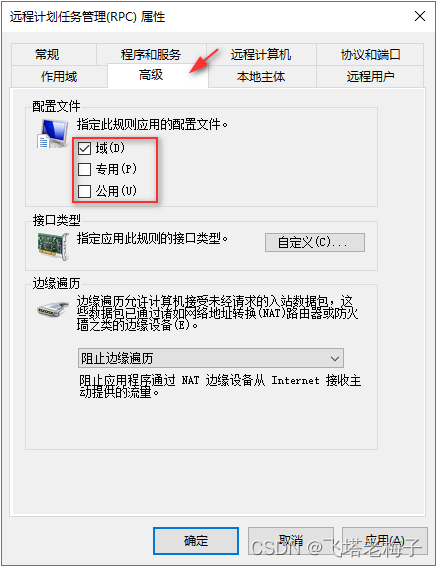The width and height of the screenshot is (437, 567).
Task: Click the edge traversal cable connector icon
Action: pos(53,309)
